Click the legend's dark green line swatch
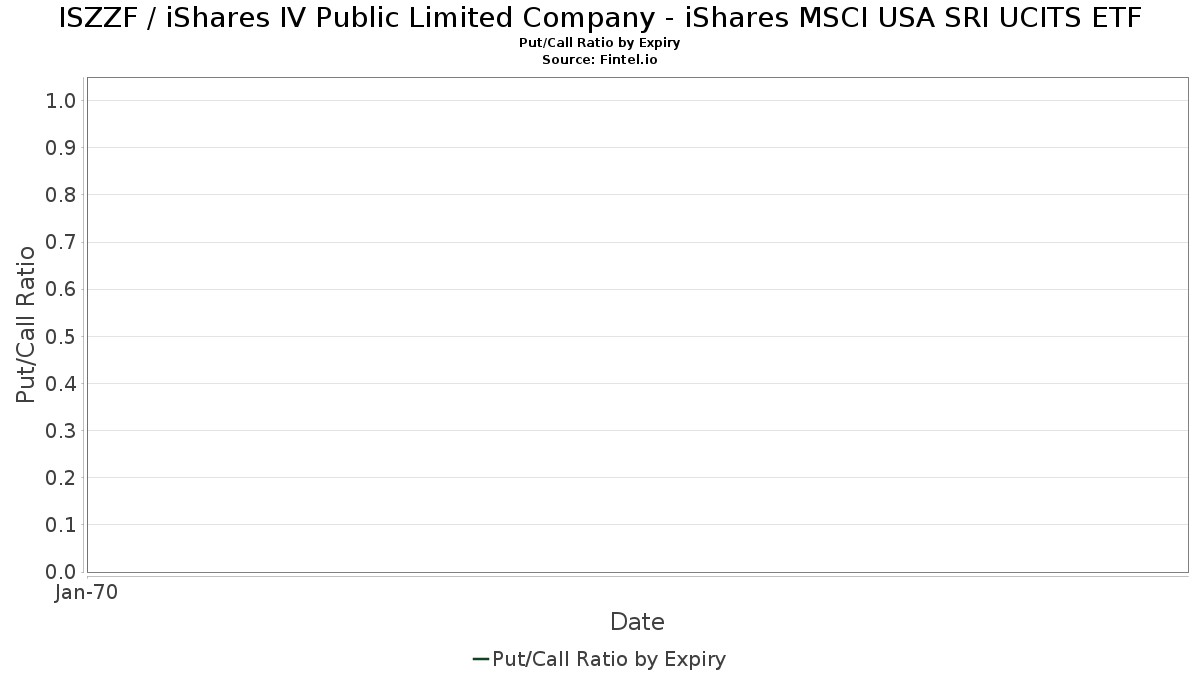This screenshot has height=675, width=1200. tap(480, 659)
